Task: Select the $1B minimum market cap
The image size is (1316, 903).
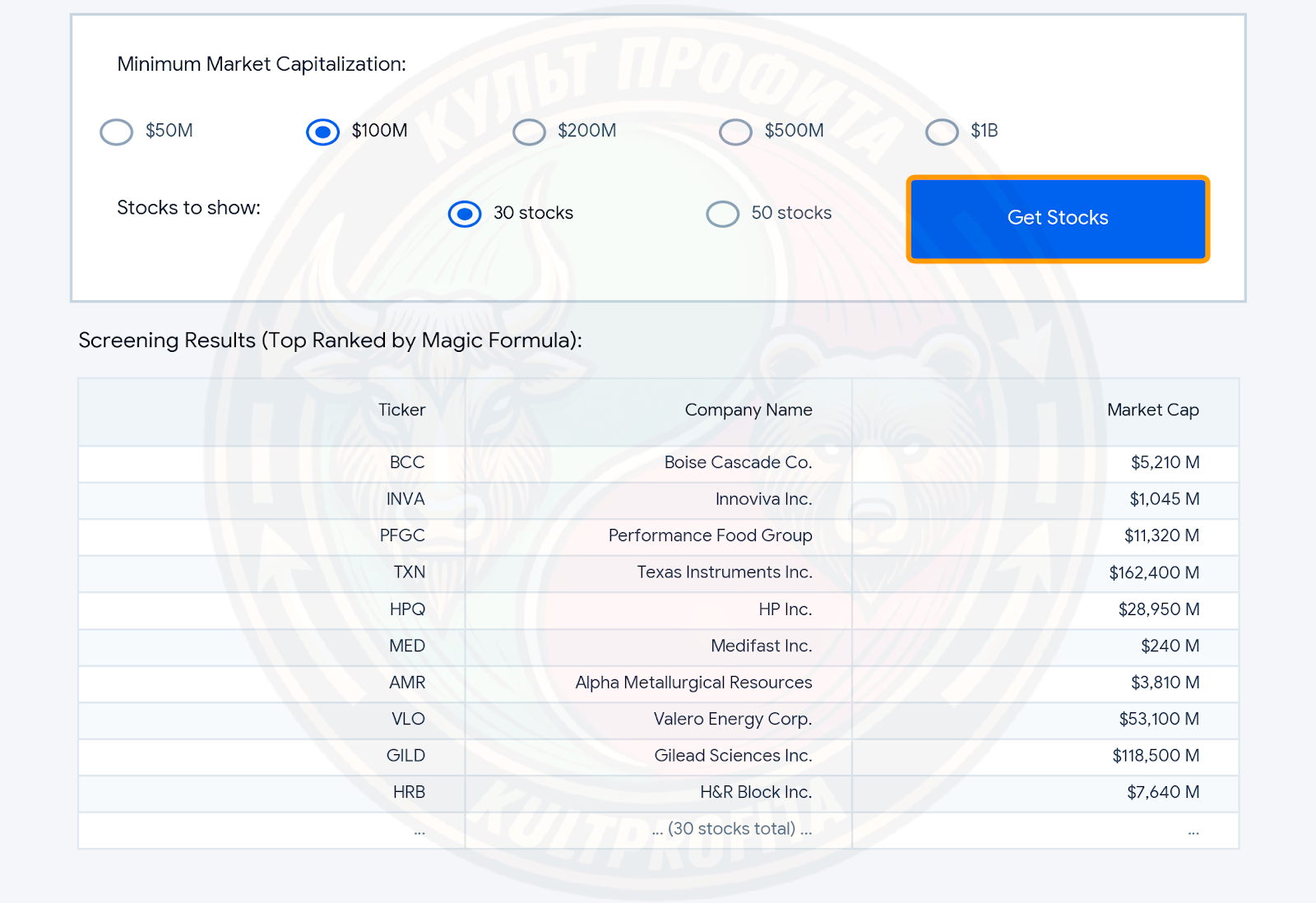Action: pos(942,132)
